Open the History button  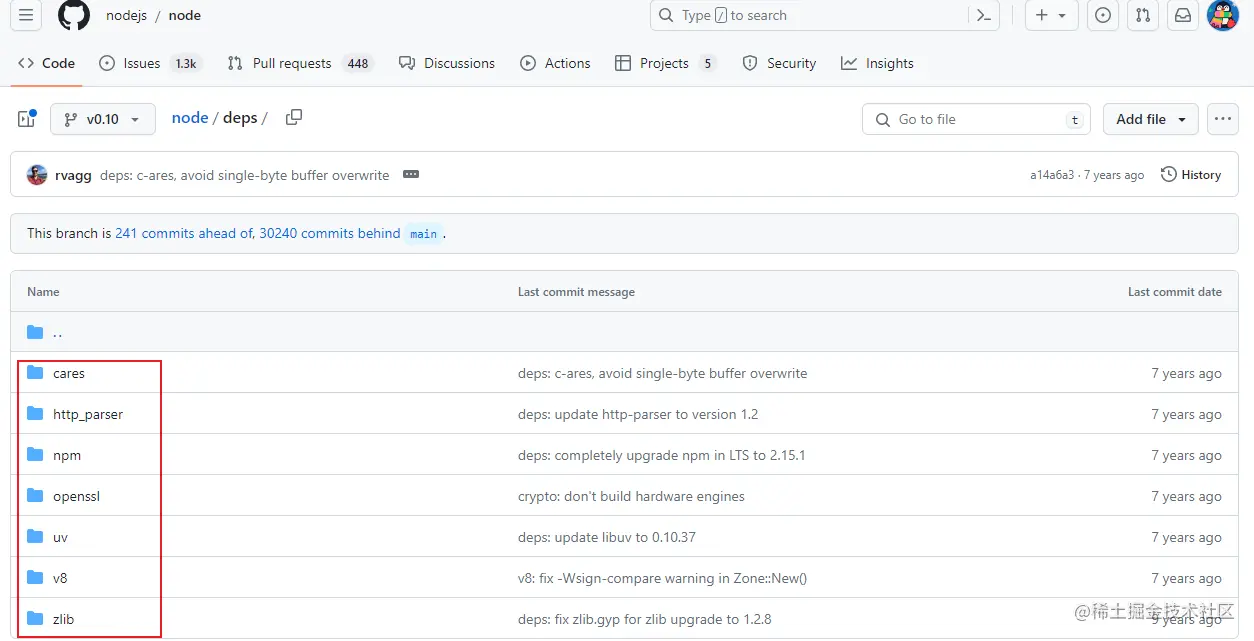pyautogui.click(x=1191, y=175)
